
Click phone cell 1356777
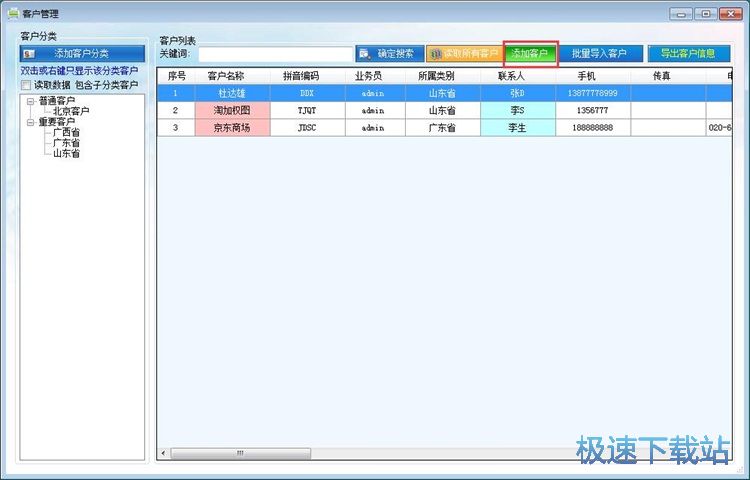click(x=593, y=110)
